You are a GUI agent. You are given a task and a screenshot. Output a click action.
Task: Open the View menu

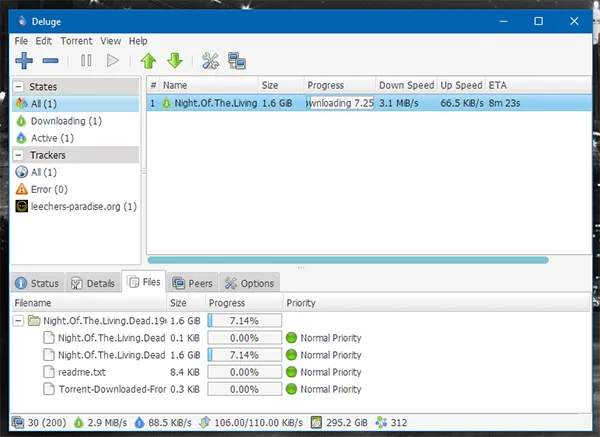[111, 41]
